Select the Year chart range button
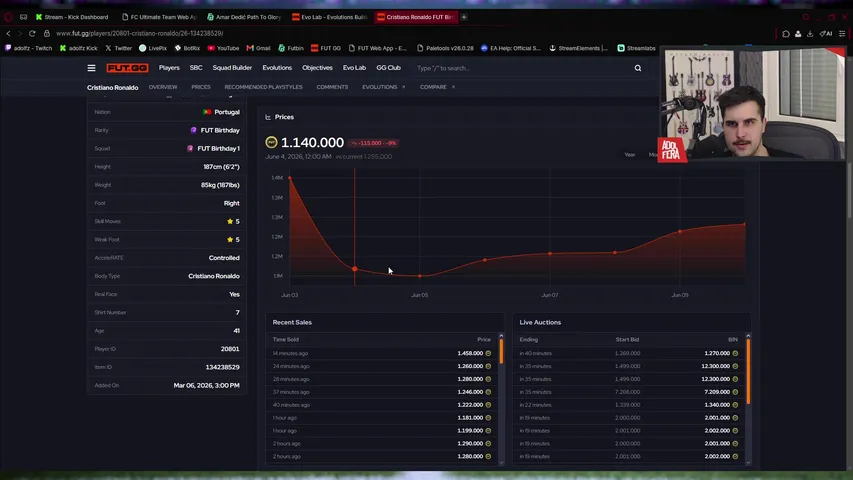 (x=629, y=155)
